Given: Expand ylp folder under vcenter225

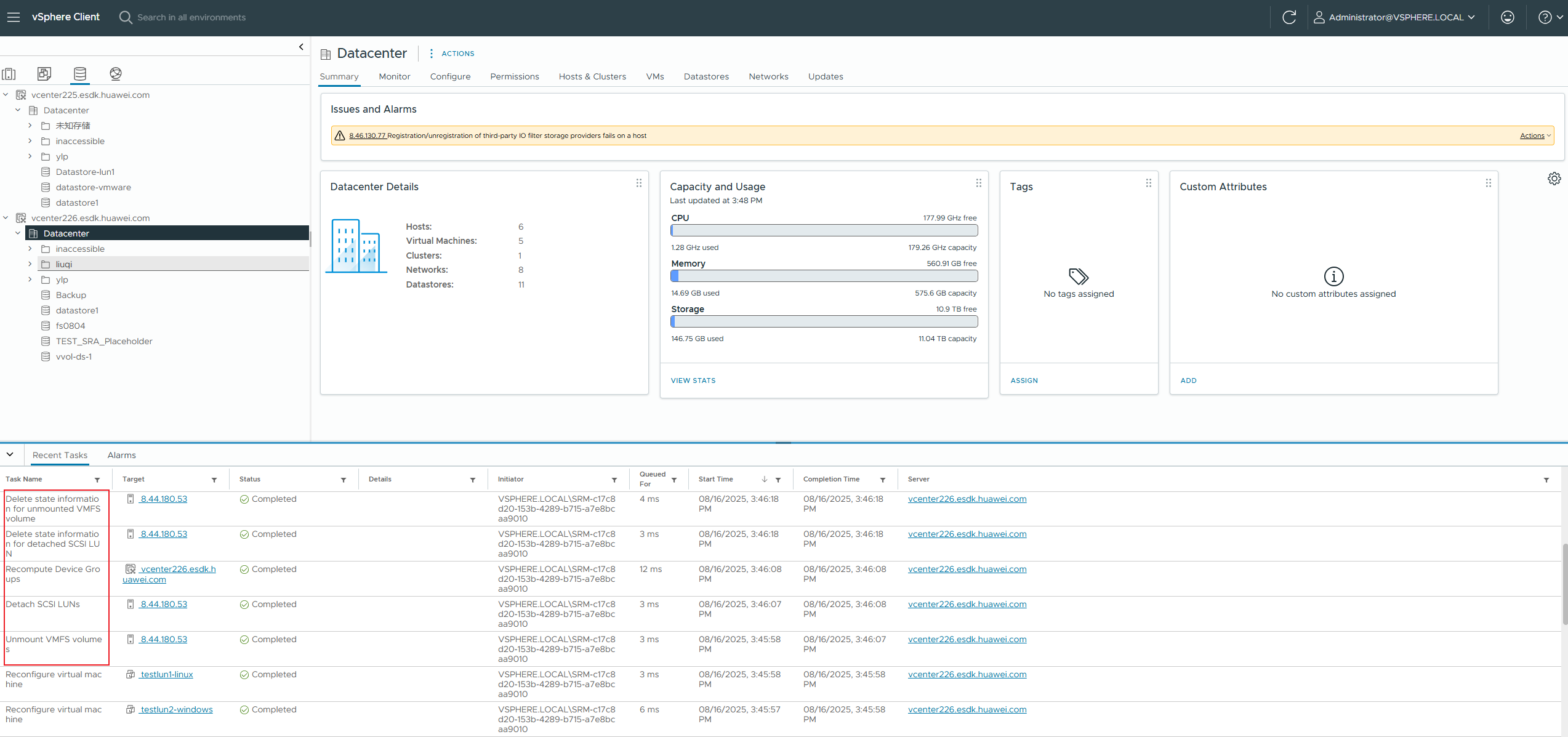Looking at the screenshot, I should coord(30,156).
